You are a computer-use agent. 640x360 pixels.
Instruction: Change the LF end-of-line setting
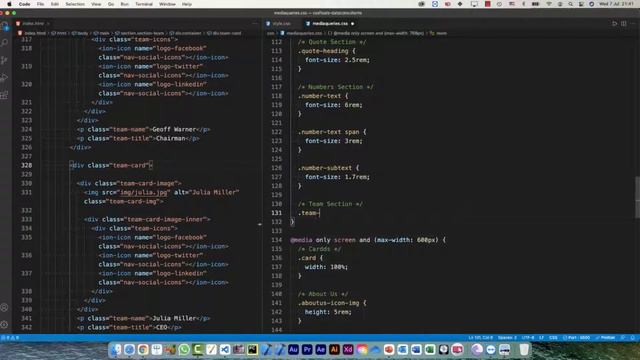[x=542, y=338]
